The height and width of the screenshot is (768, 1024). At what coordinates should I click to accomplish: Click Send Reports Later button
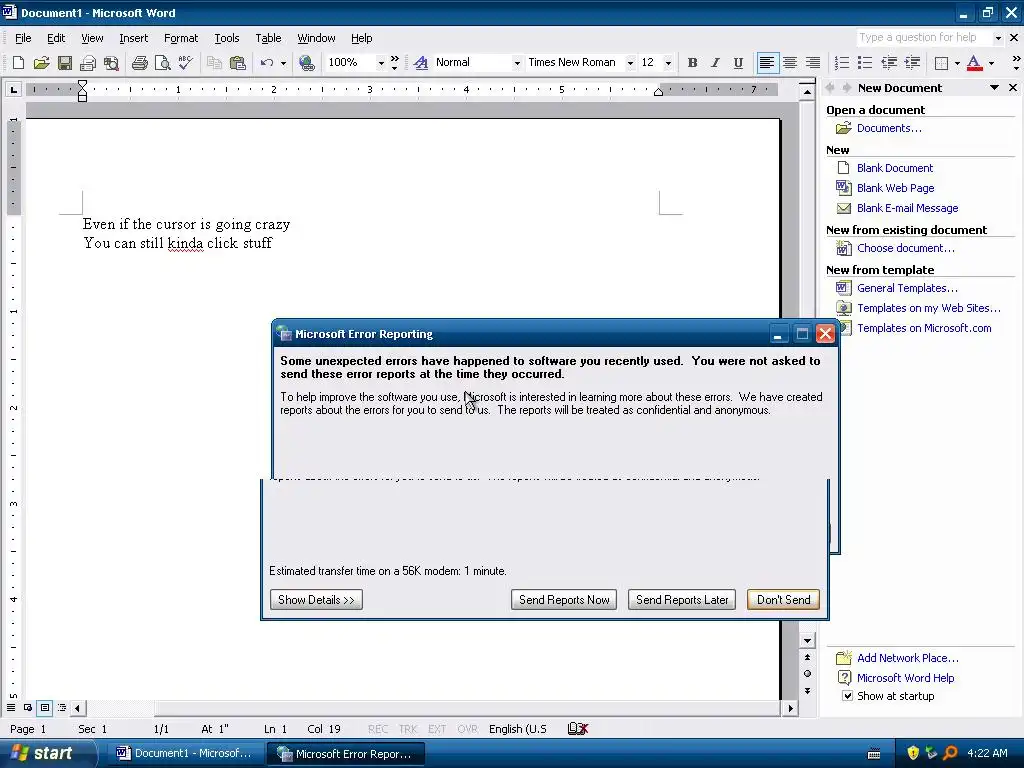pyautogui.click(x=682, y=600)
